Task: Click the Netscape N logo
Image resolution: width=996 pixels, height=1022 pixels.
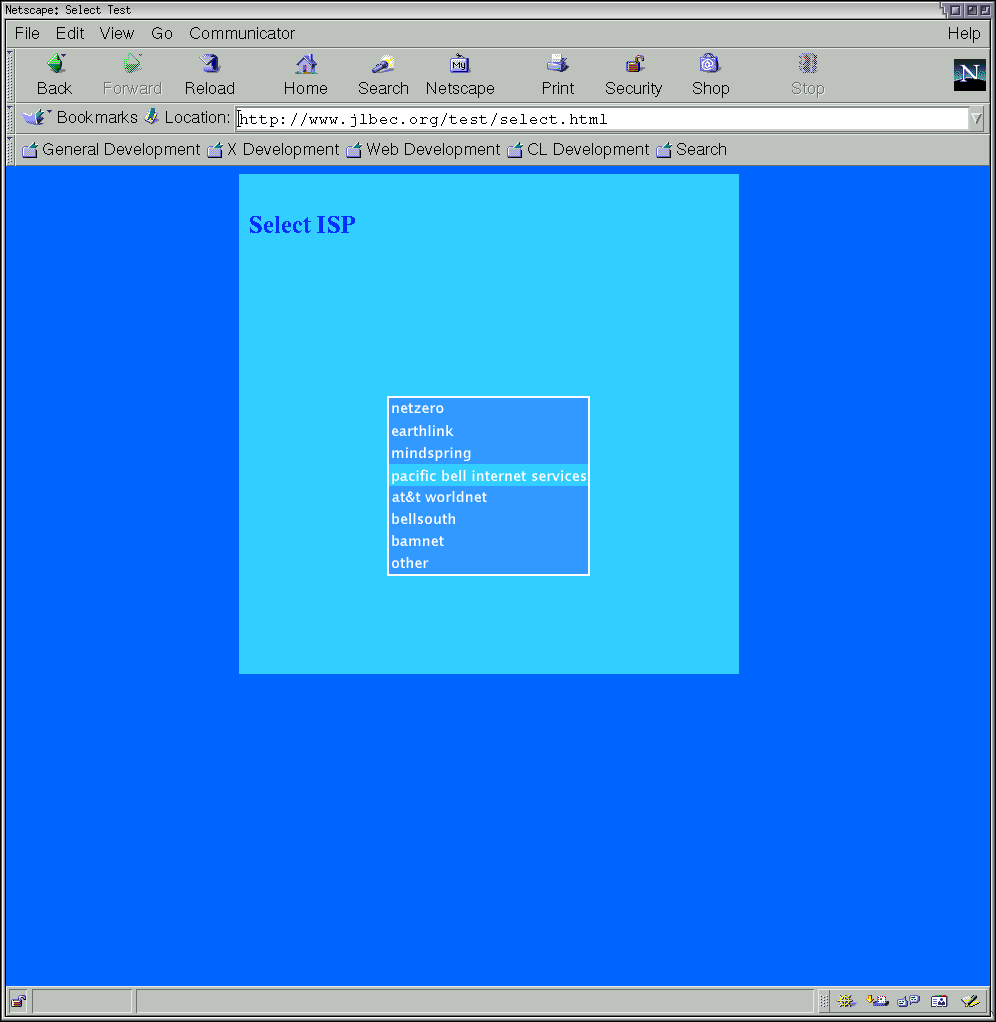Action: tap(969, 74)
